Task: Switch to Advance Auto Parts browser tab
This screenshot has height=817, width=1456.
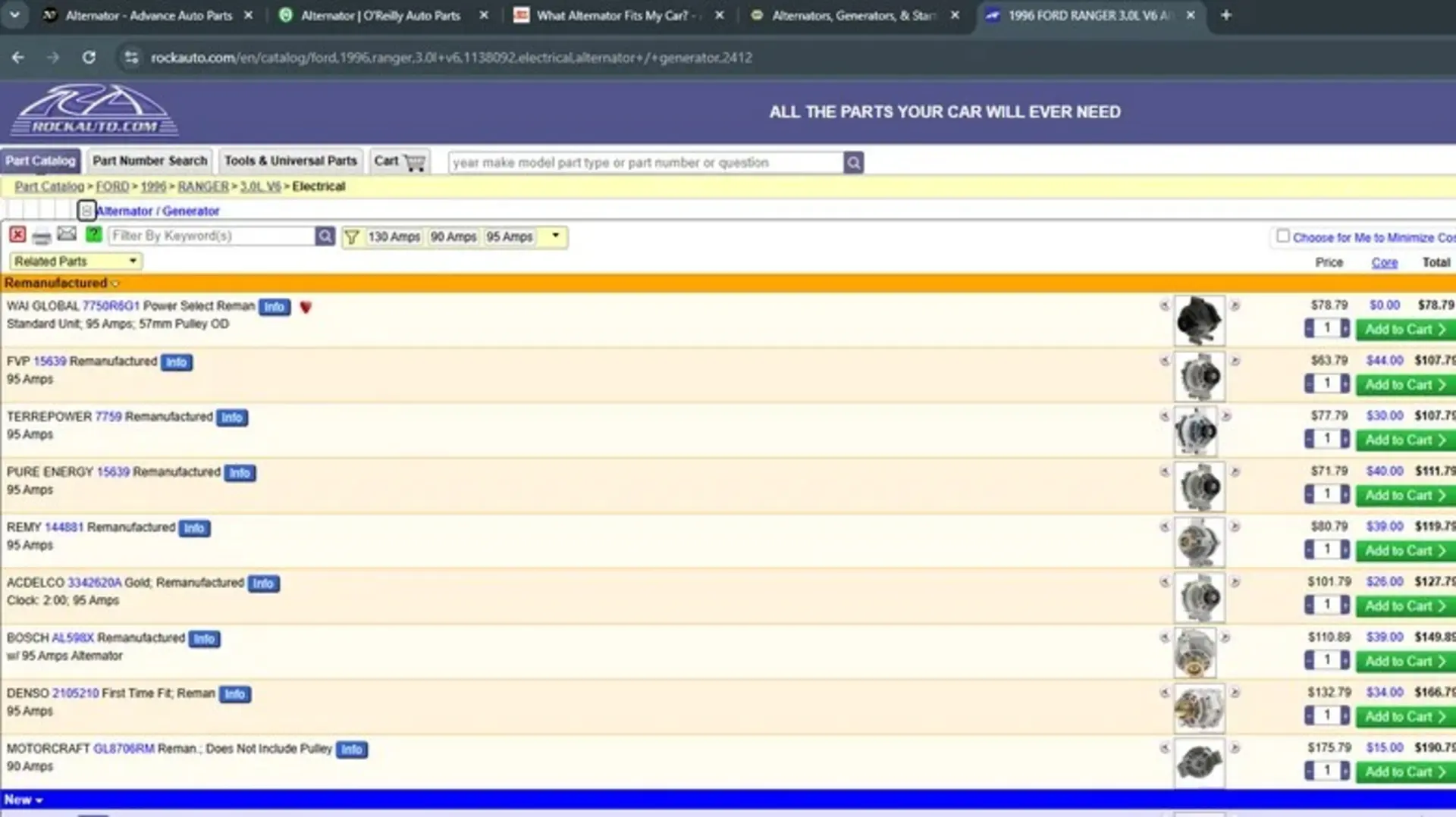Action: click(x=148, y=15)
